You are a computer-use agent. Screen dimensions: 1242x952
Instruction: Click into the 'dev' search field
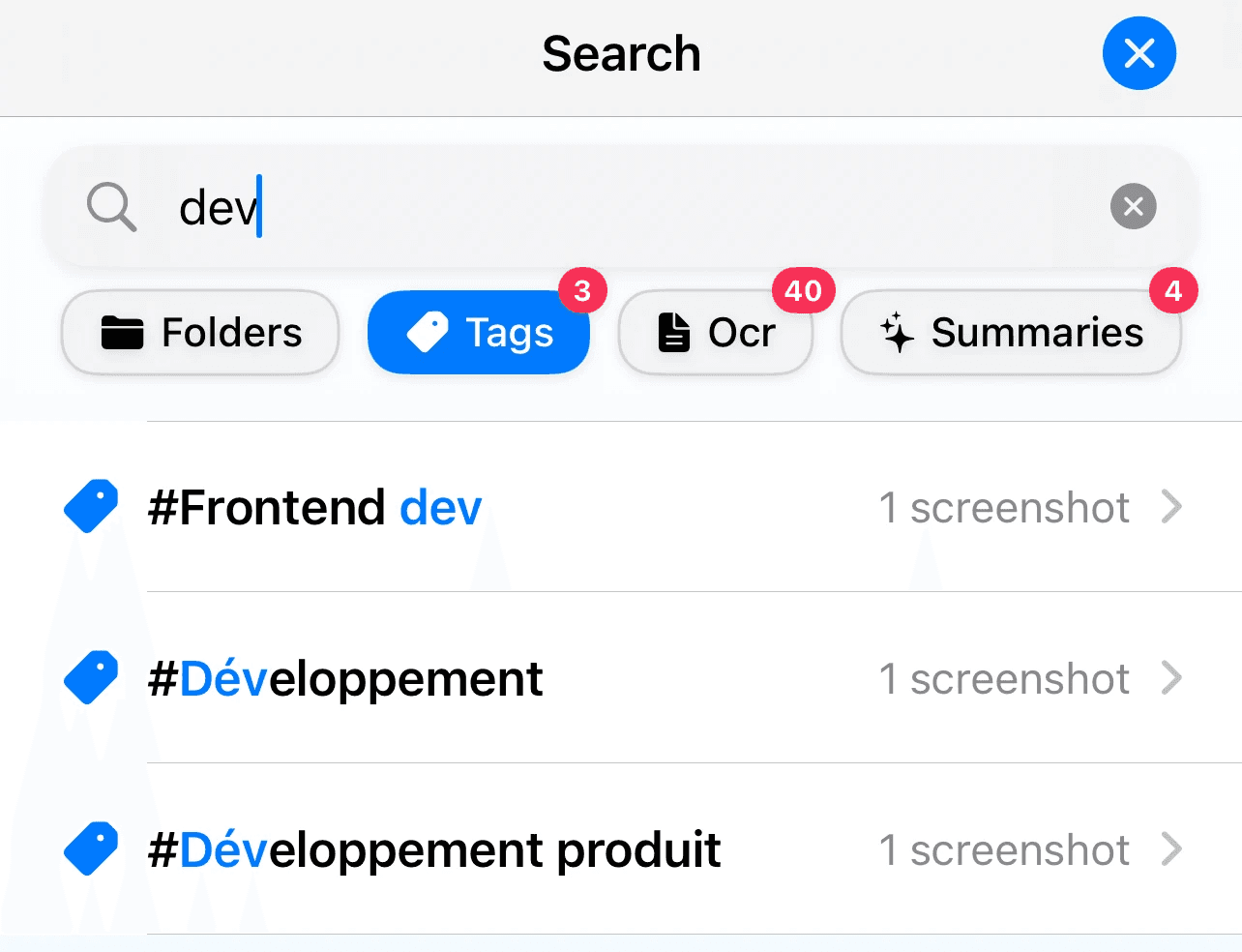621,206
